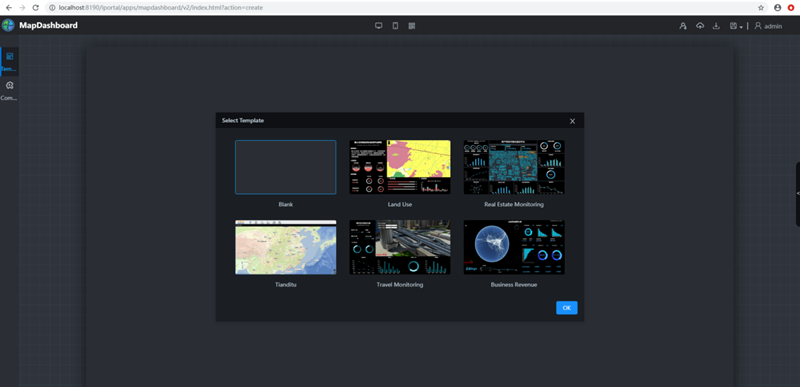The width and height of the screenshot is (800, 387).
Task: Open the Template tab in left sidebar
Action: (x=10, y=61)
